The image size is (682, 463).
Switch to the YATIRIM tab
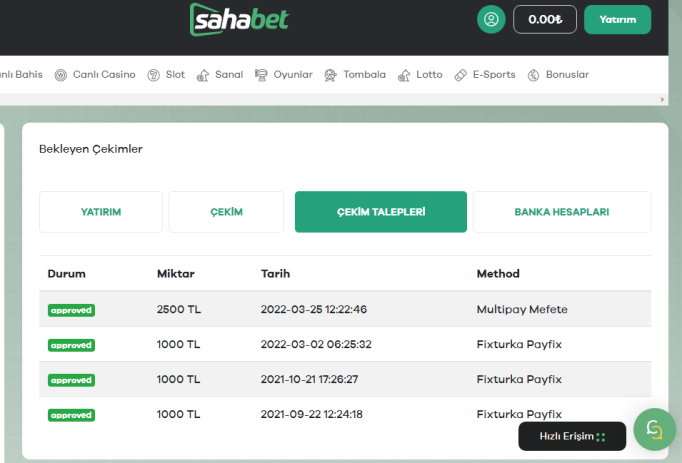pyautogui.click(x=100, y=212)
